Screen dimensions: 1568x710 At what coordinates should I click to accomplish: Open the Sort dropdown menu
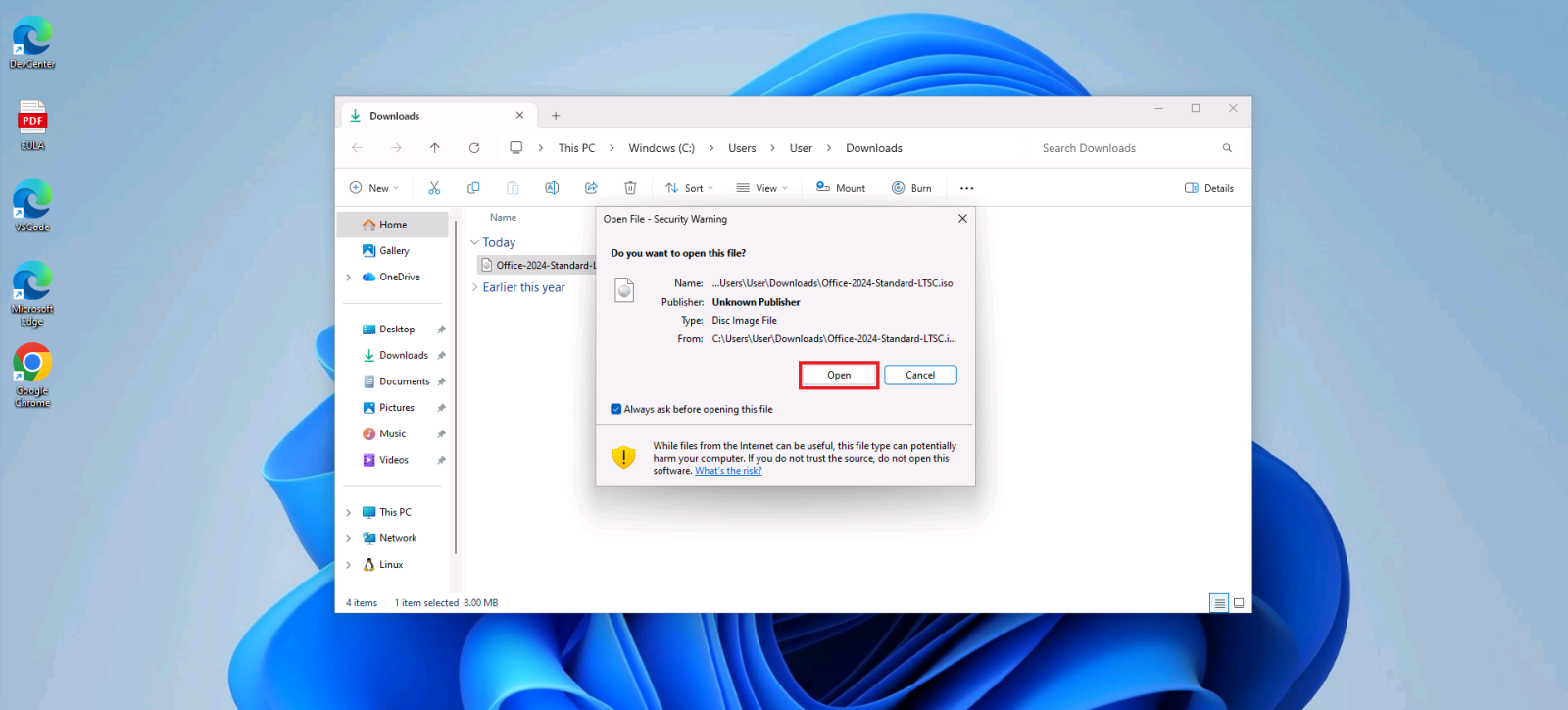(689, 188)
